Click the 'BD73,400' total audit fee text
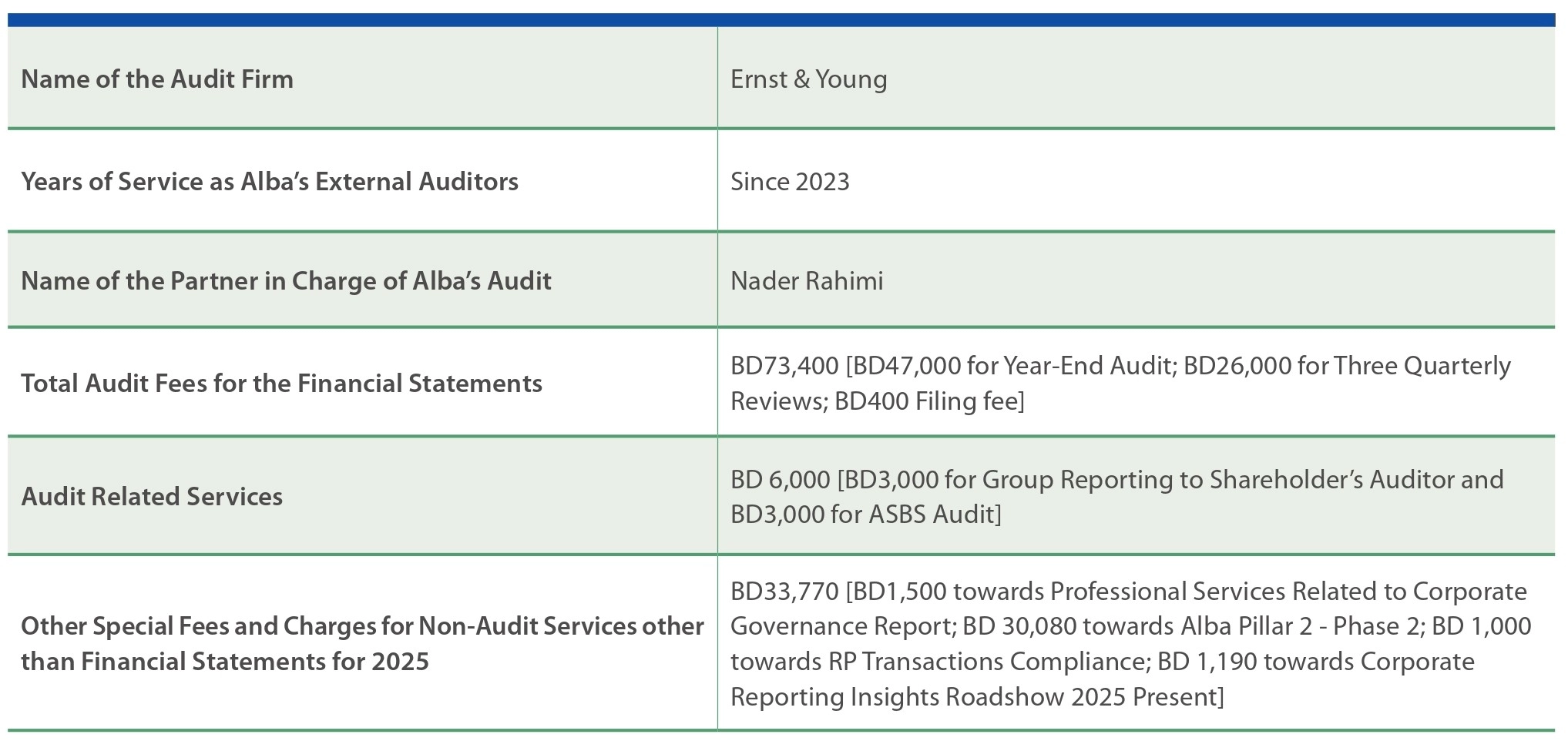This screenshot has height=751, width=1568. (x=784, y=366)
